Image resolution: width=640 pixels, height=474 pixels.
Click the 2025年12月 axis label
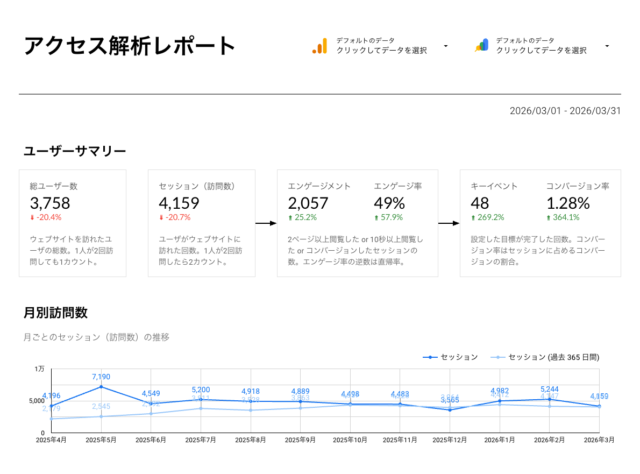tap(449, 440)
